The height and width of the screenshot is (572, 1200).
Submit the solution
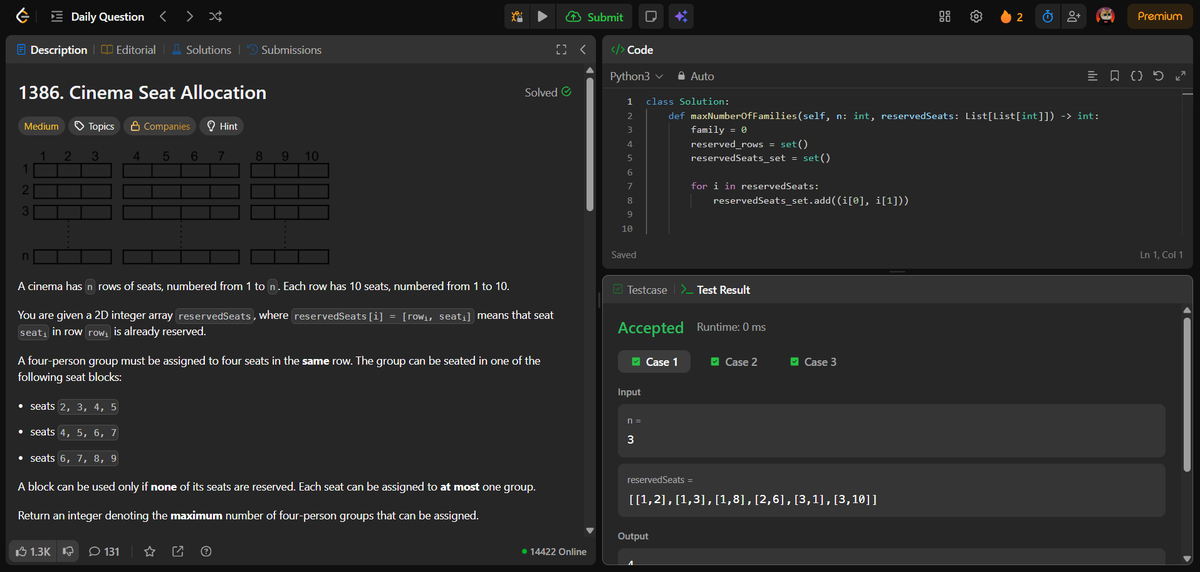595,17
